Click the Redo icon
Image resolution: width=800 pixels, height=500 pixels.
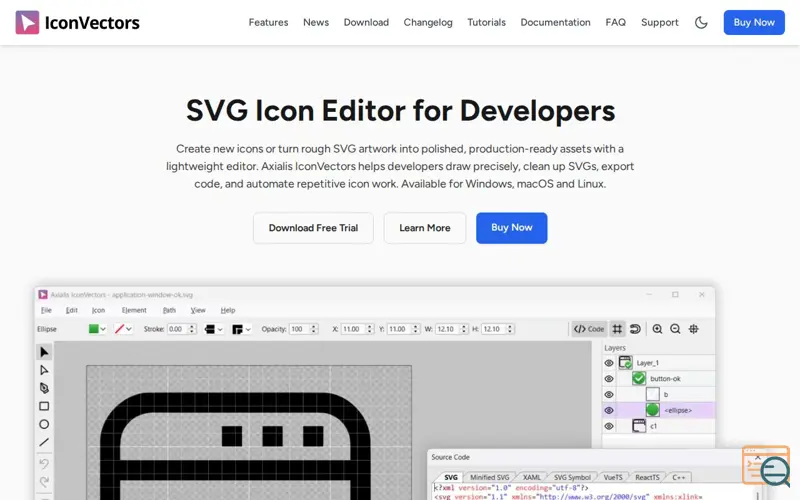(x=44, y=481)
